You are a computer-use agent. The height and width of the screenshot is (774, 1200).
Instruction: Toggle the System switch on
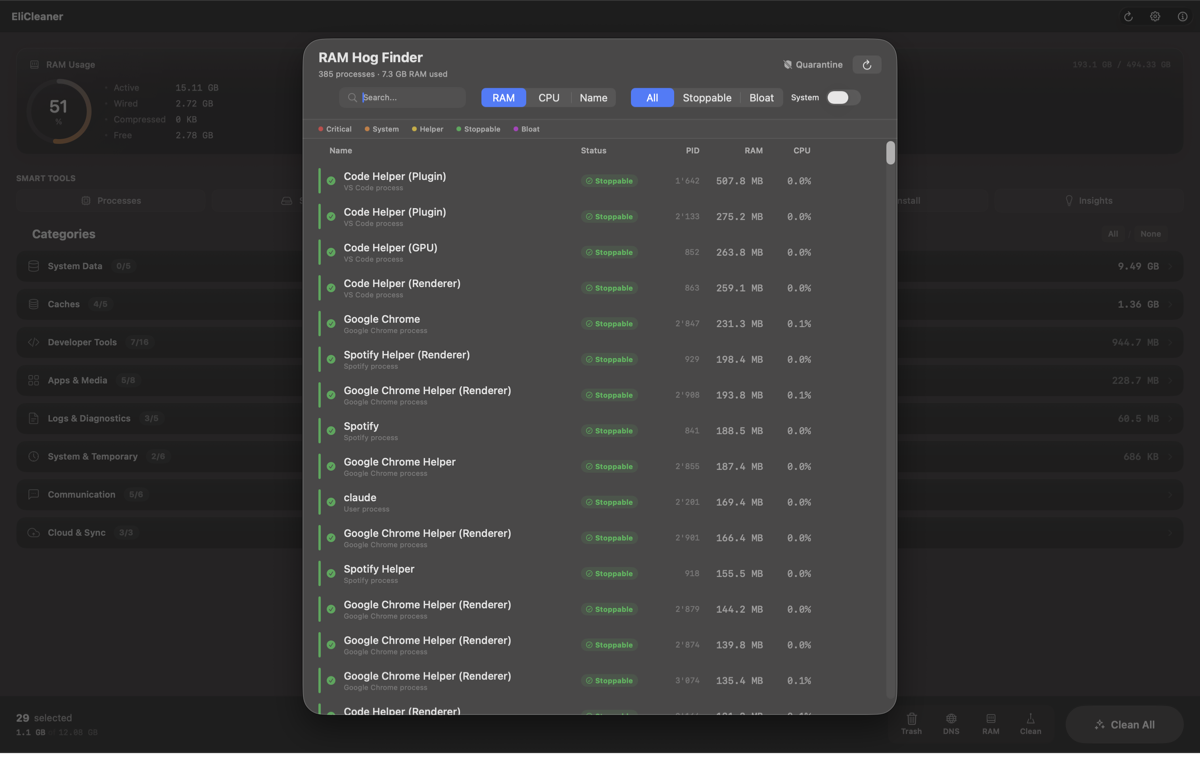click(x=838, y=98)
